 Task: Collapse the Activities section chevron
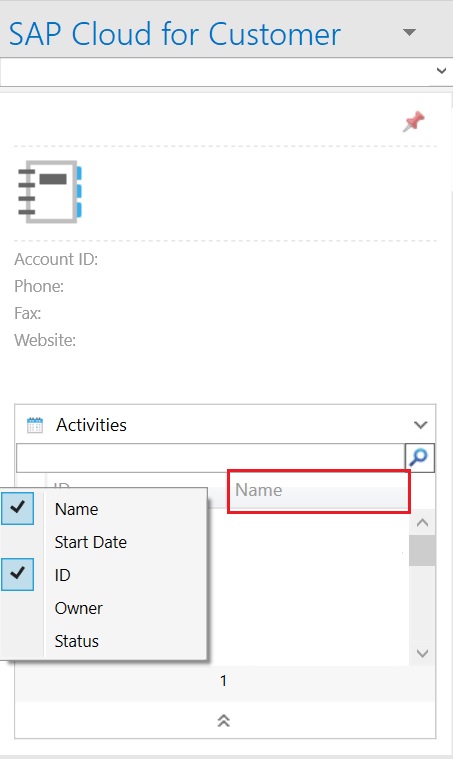click(421, 425)
